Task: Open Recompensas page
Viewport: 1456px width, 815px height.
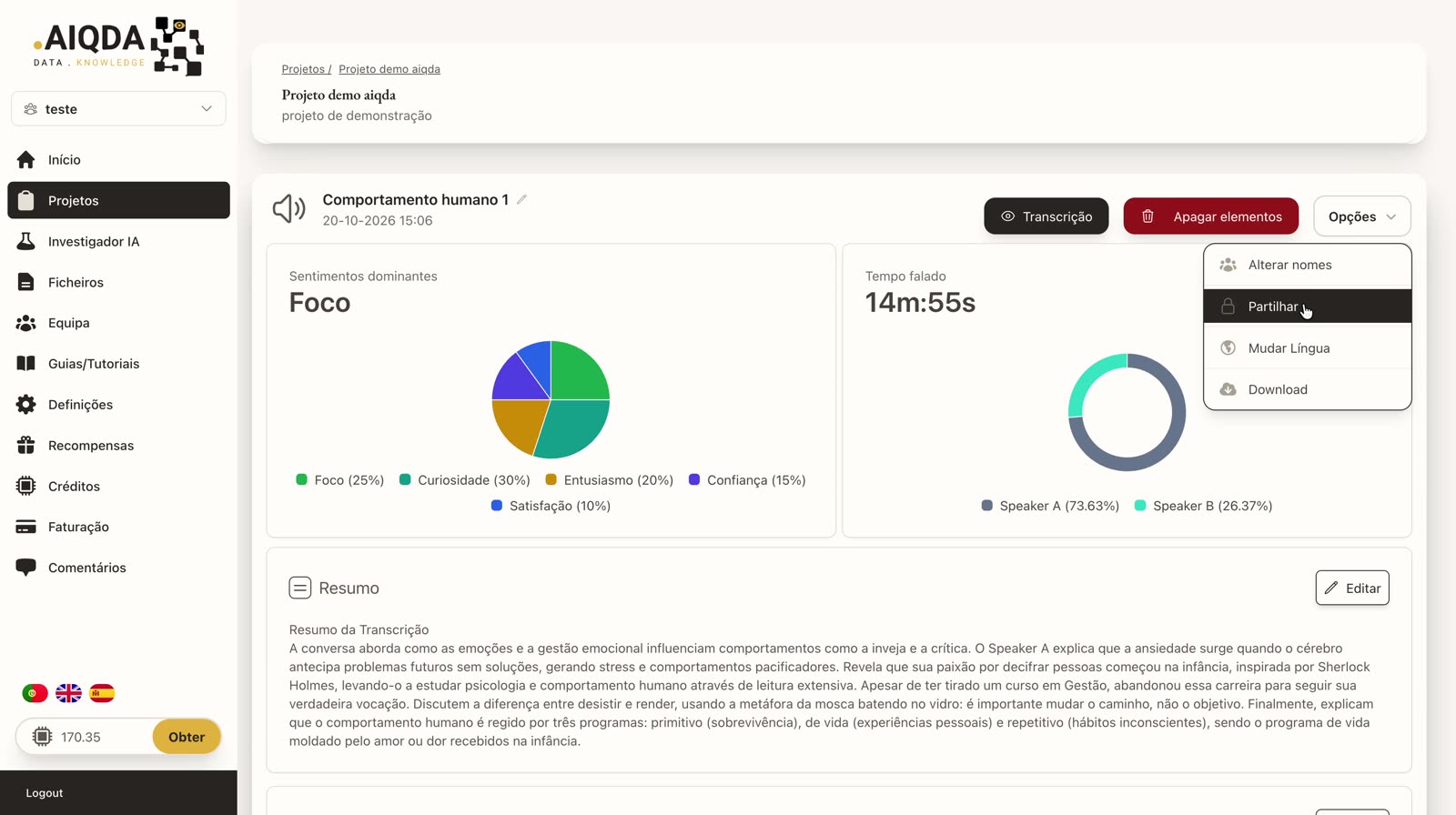Action: (118, 446)
